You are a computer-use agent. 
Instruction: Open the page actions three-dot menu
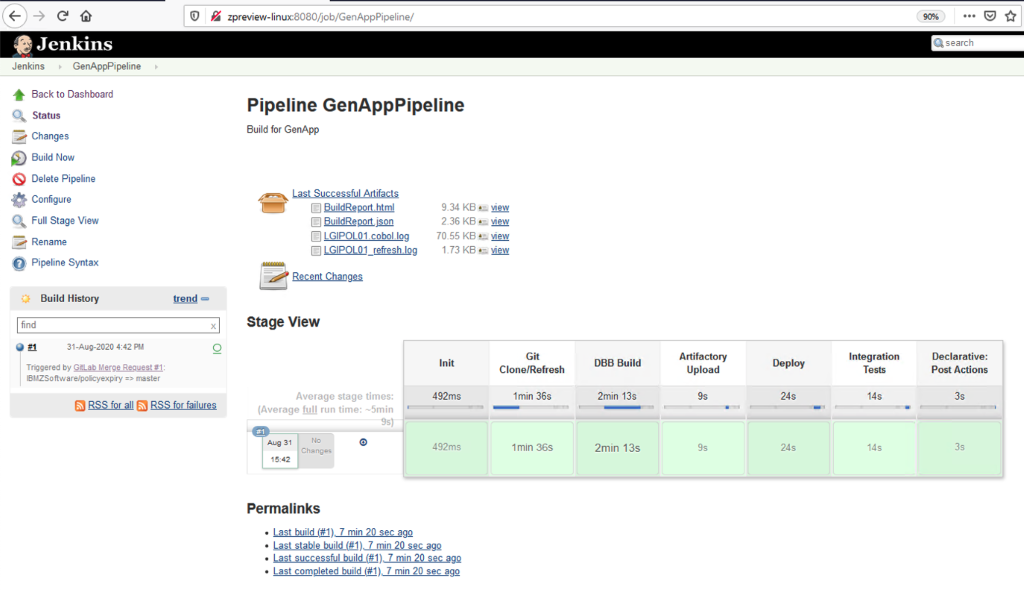click(x=969, y=16)
